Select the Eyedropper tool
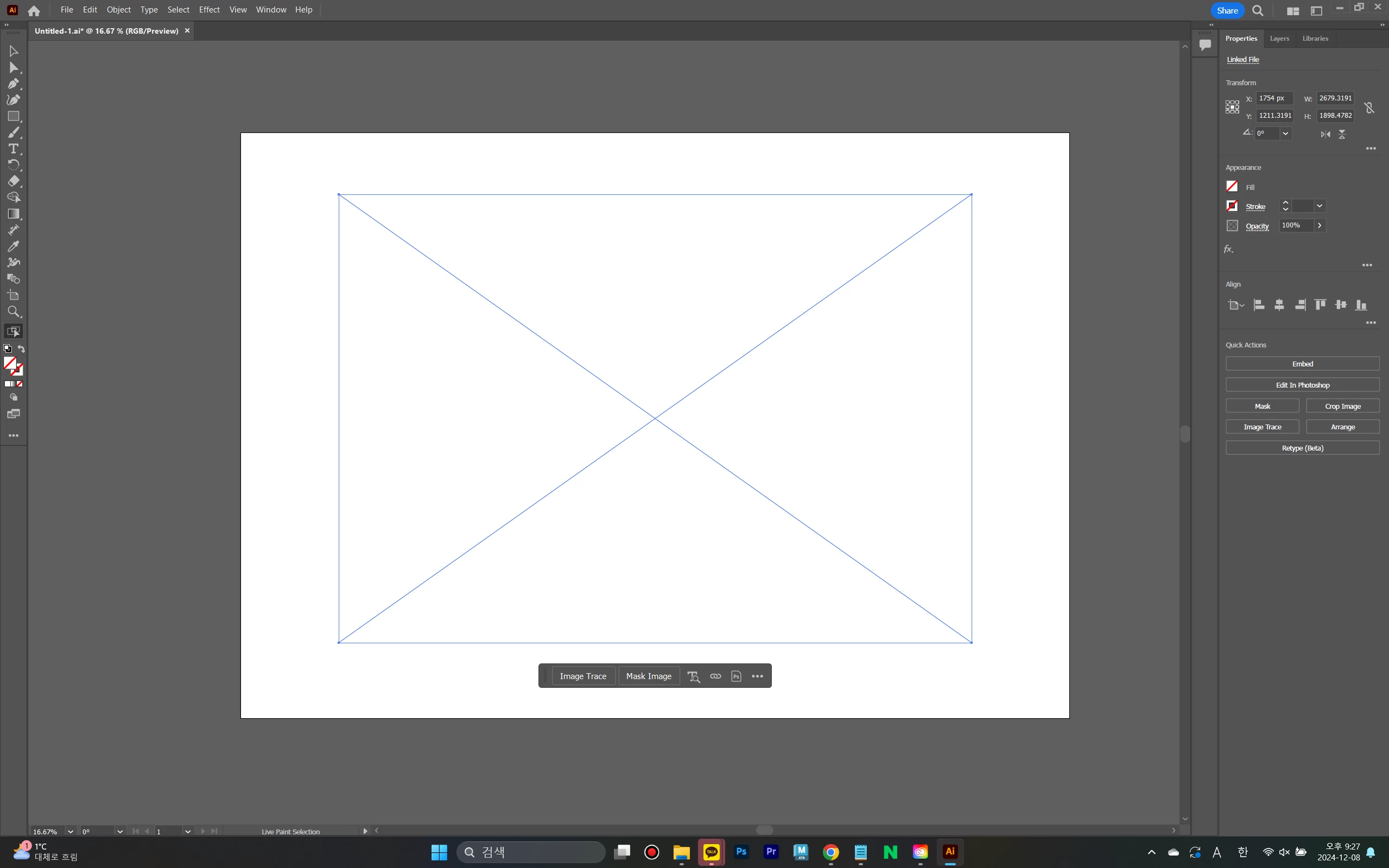 point(13,246)
